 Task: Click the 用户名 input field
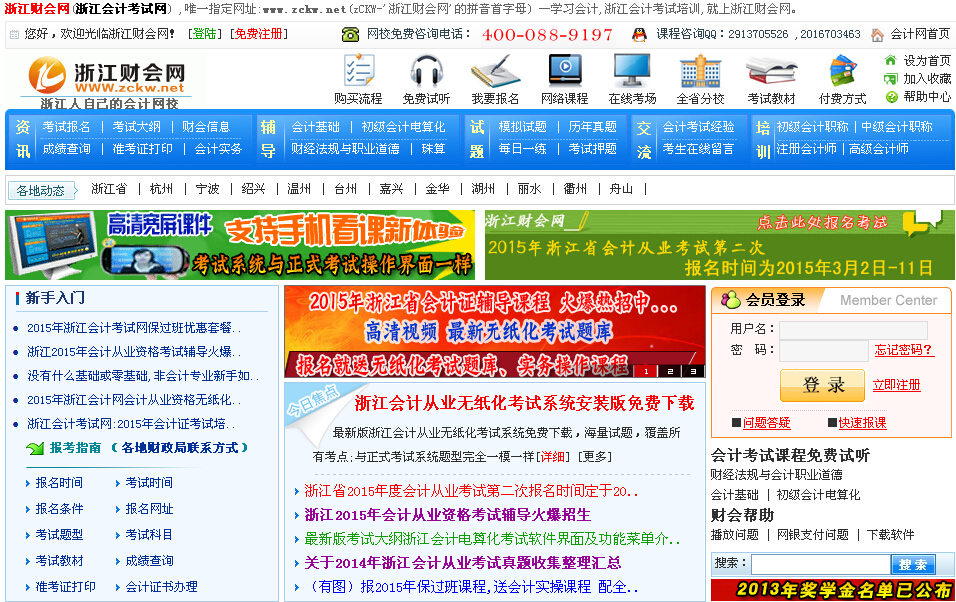(853, 329)
